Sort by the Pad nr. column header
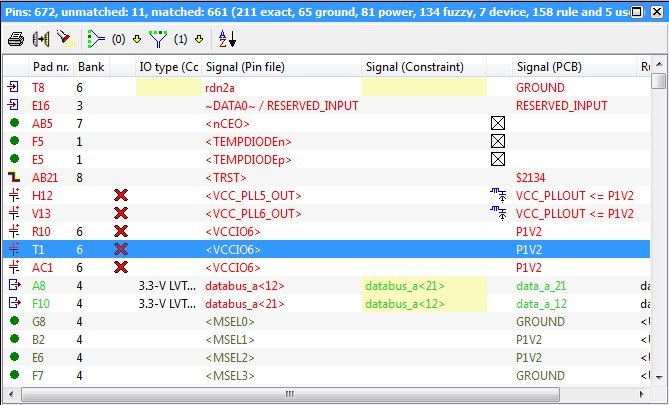Viewport: 669px width, 405px height. click(x=50, y=67)
